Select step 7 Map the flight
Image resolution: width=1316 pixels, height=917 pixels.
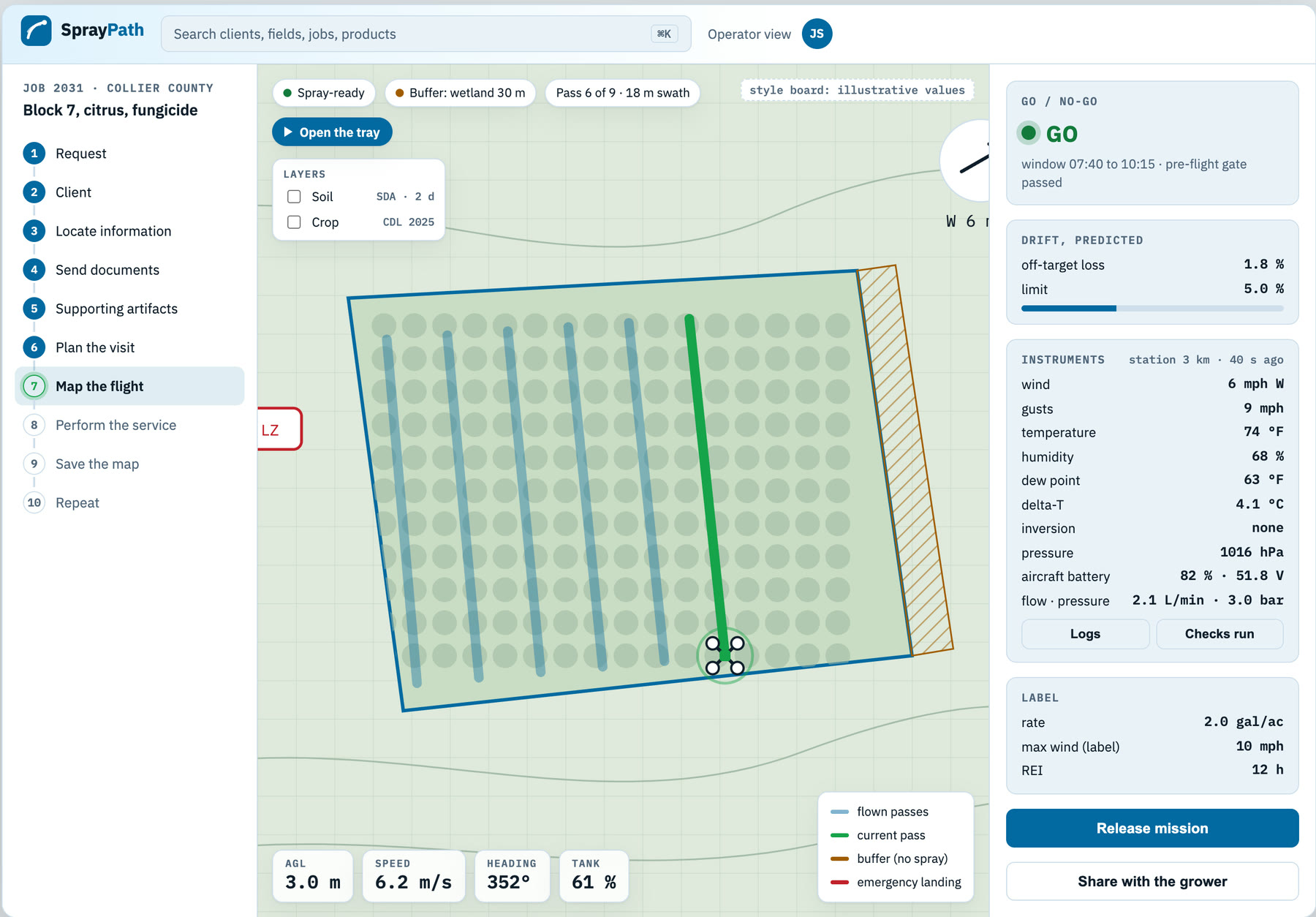(x=129, y=386)
